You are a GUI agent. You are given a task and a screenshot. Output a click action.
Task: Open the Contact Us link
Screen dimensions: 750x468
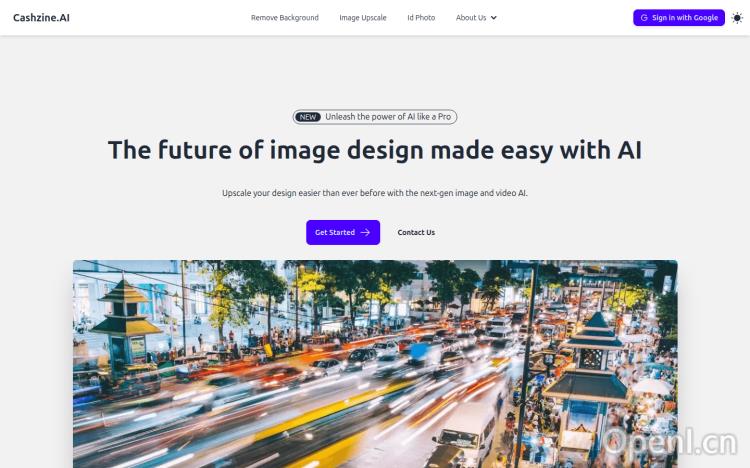pos(416,233)
